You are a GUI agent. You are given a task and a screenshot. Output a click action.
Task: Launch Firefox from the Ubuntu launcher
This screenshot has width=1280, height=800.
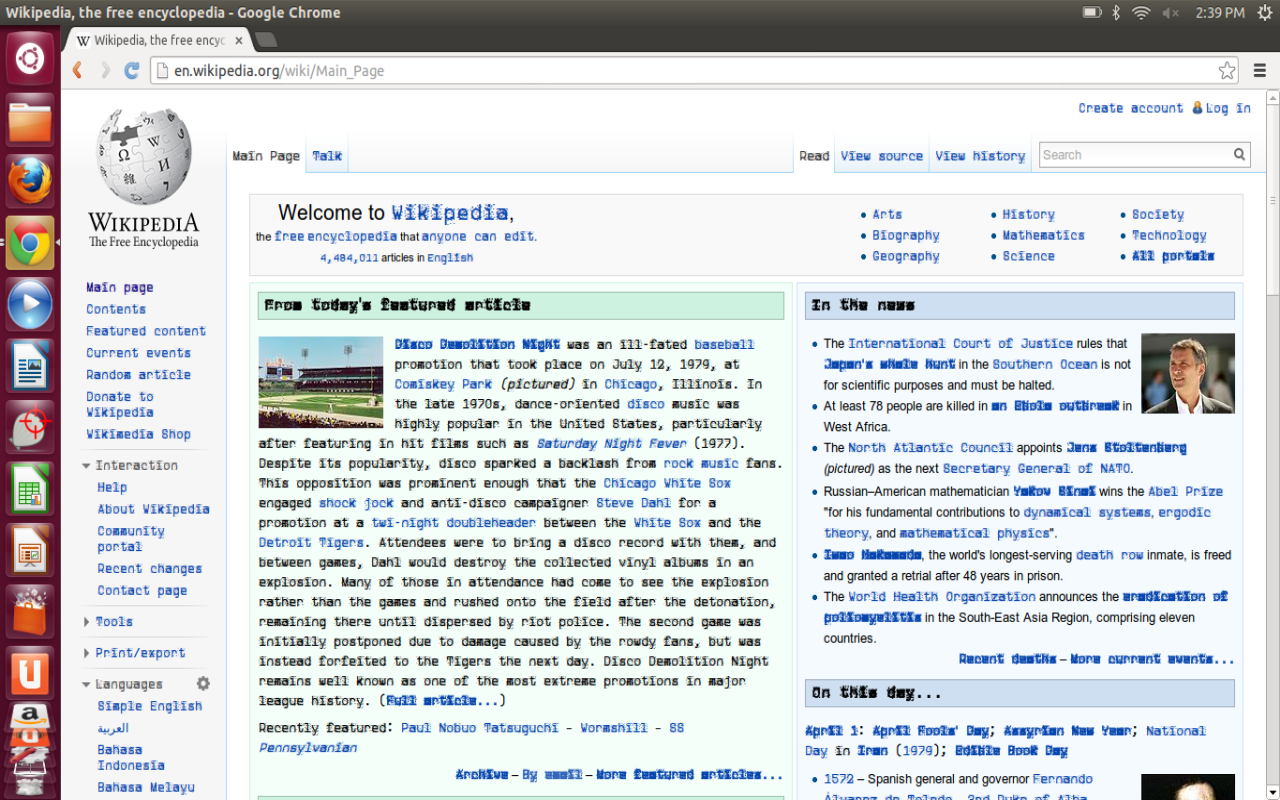tap(30, 181)
